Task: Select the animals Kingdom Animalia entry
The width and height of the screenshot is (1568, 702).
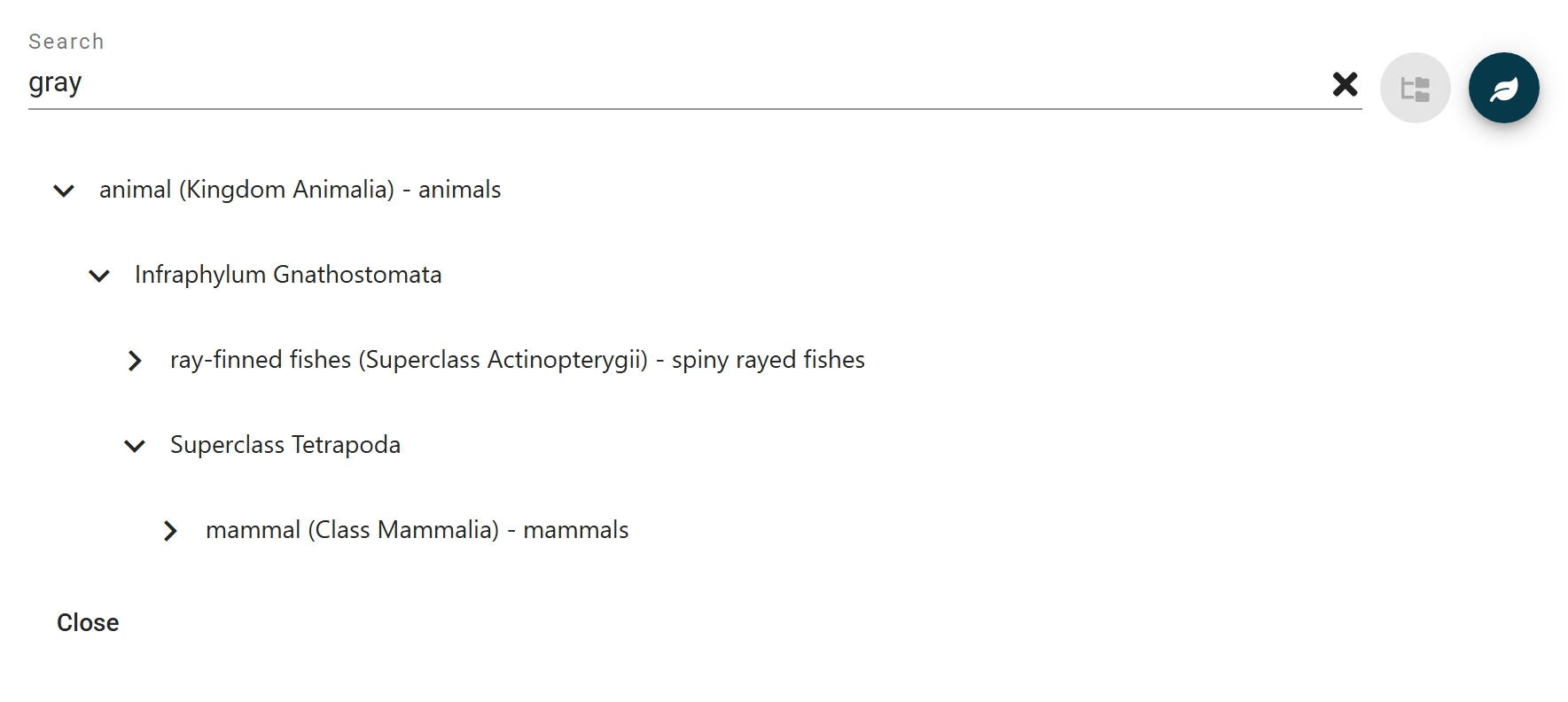Action: pos(300,189)
